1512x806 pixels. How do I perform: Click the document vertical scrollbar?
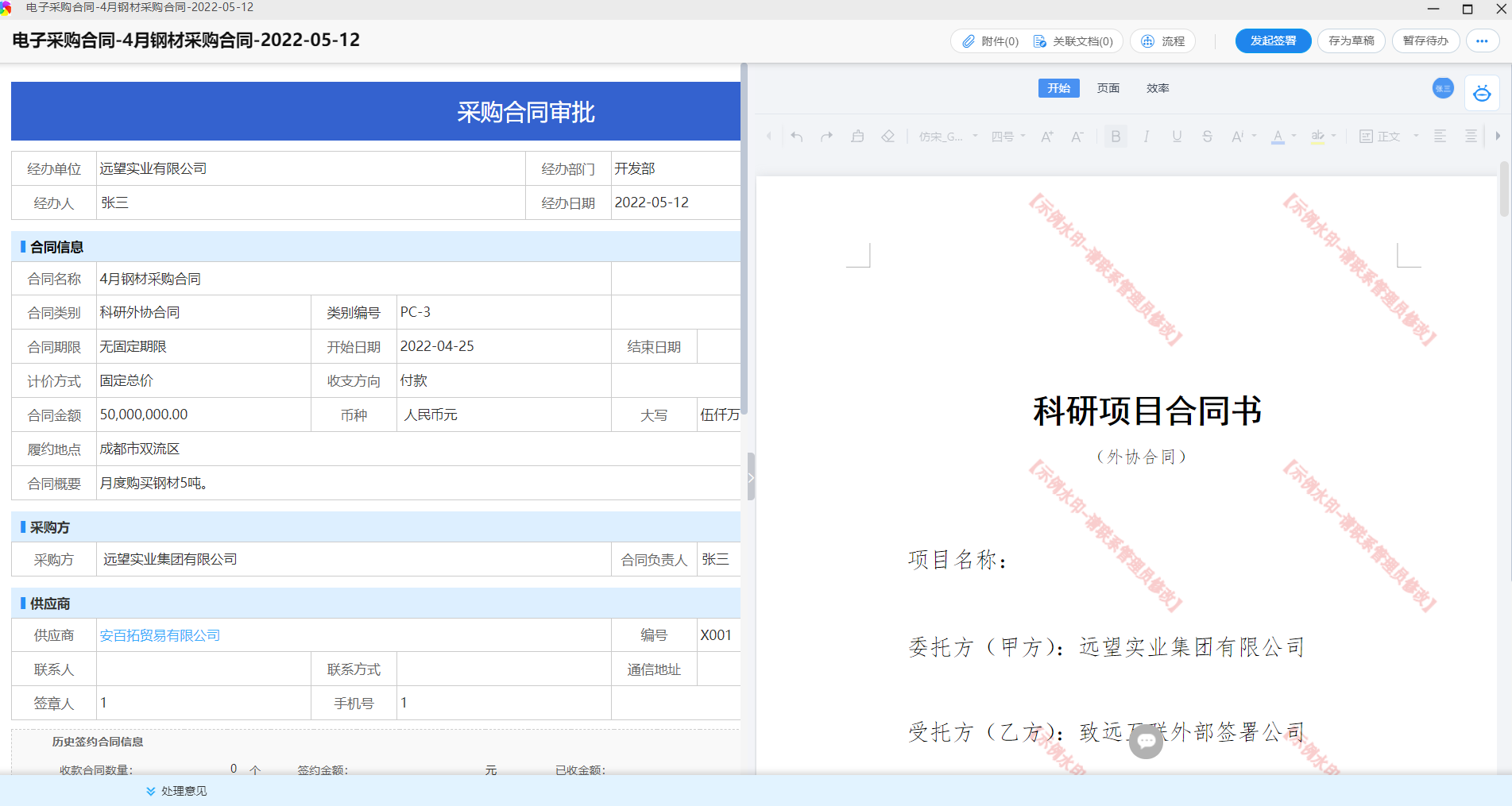click(x=1504, y=189)
